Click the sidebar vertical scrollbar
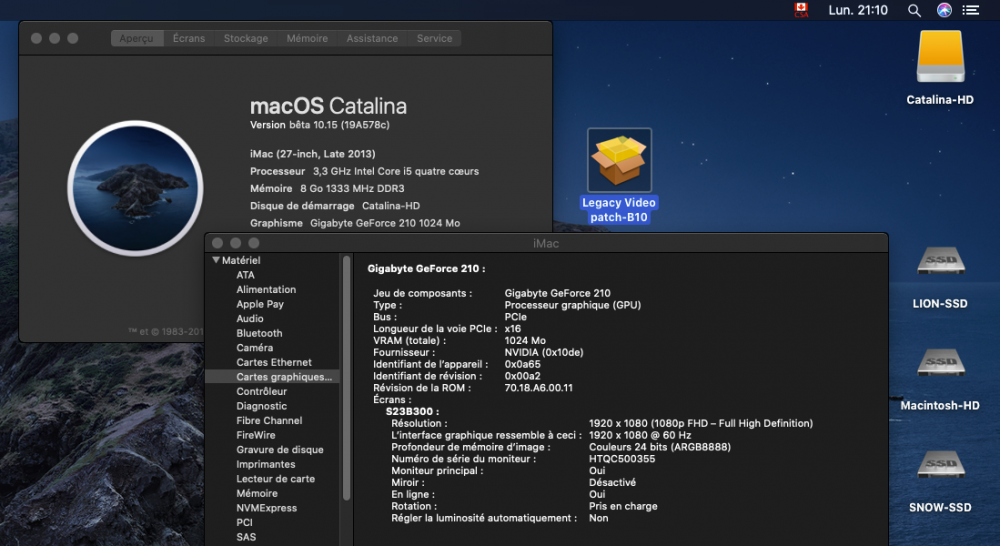 coord(346,378)
